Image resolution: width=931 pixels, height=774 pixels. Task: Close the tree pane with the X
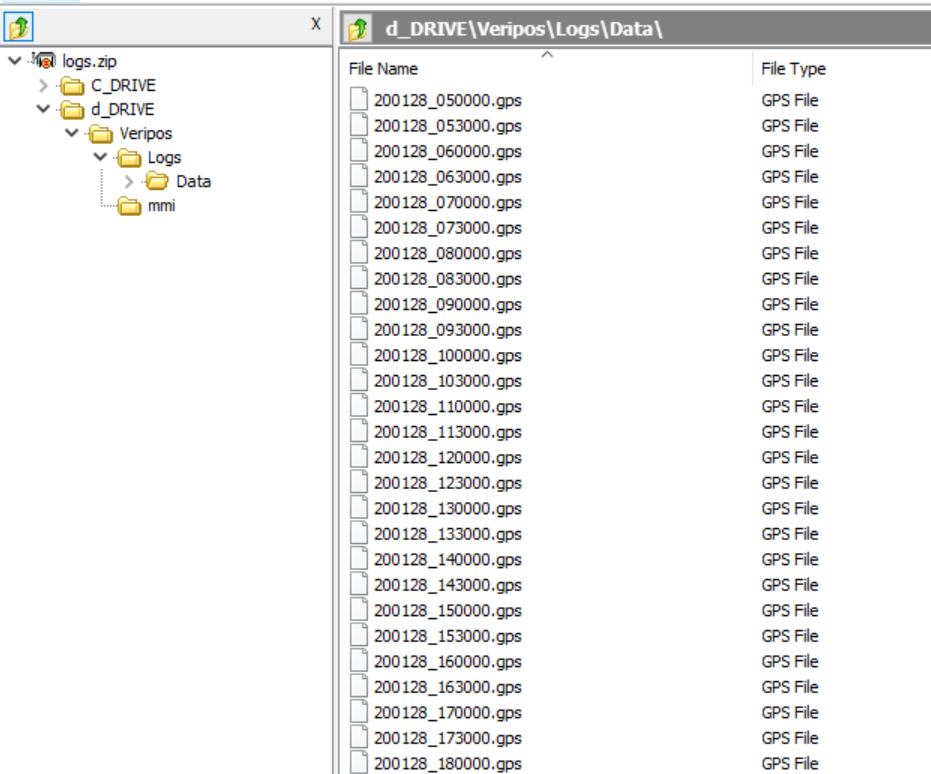click(316, 24)
